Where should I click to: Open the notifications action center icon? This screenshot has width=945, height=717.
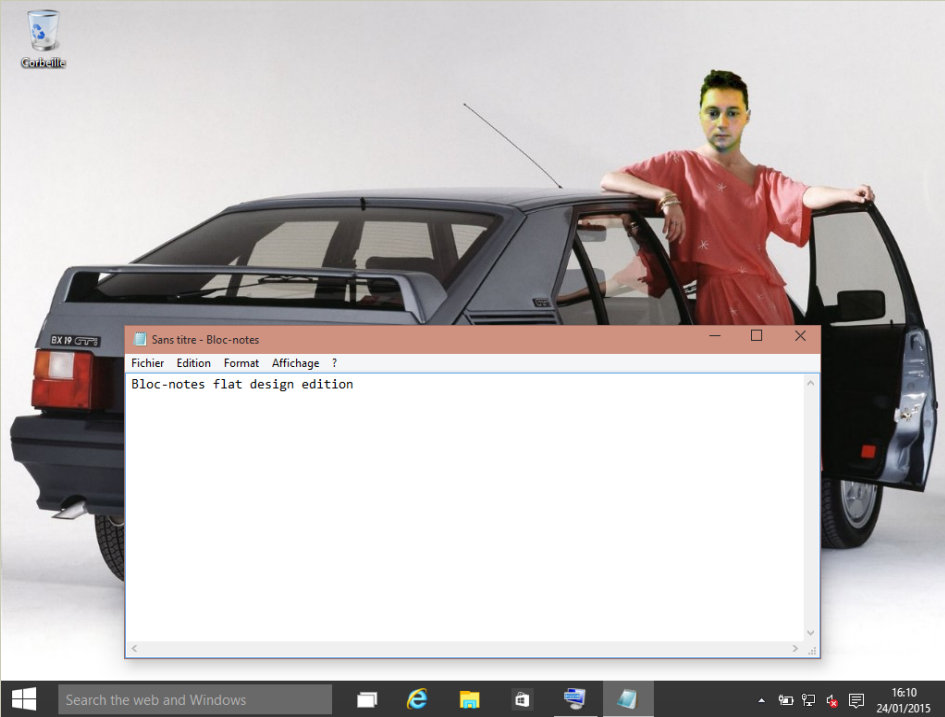point(856,701)
